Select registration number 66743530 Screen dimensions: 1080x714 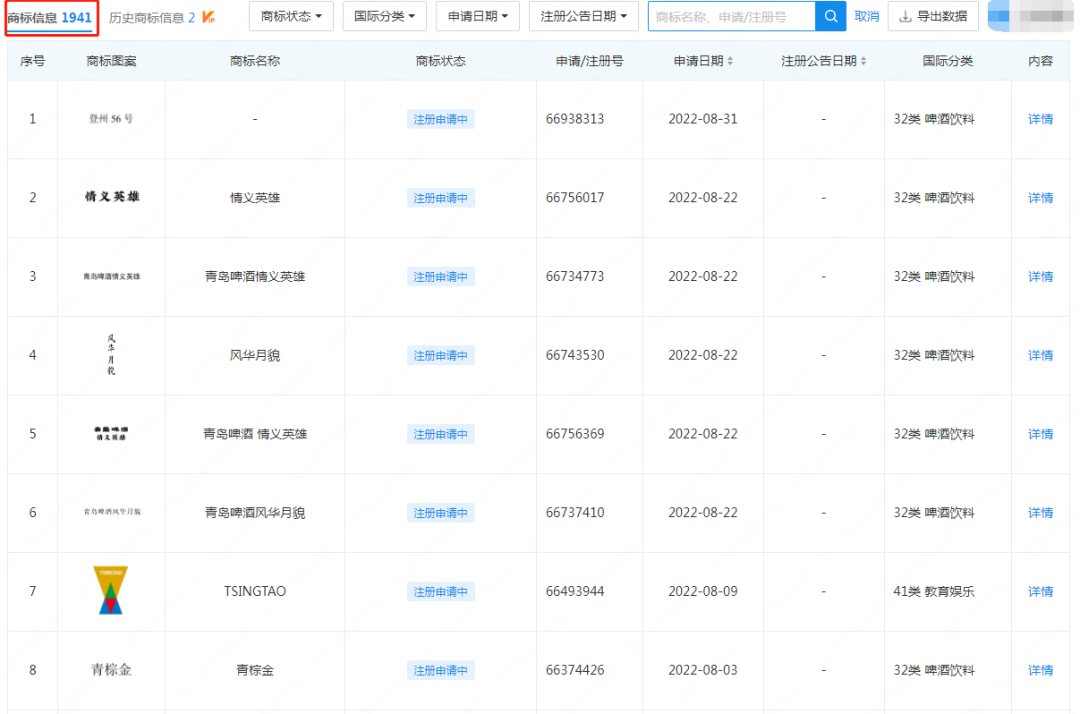pyautogui.click(x=575, y=355)
